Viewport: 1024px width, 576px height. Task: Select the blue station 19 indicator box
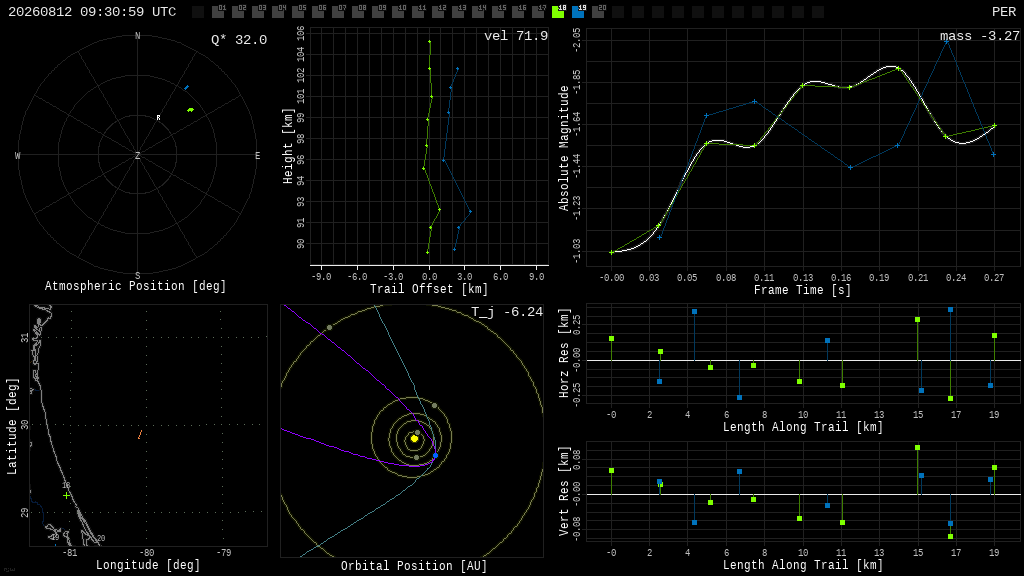coord(578,11)
